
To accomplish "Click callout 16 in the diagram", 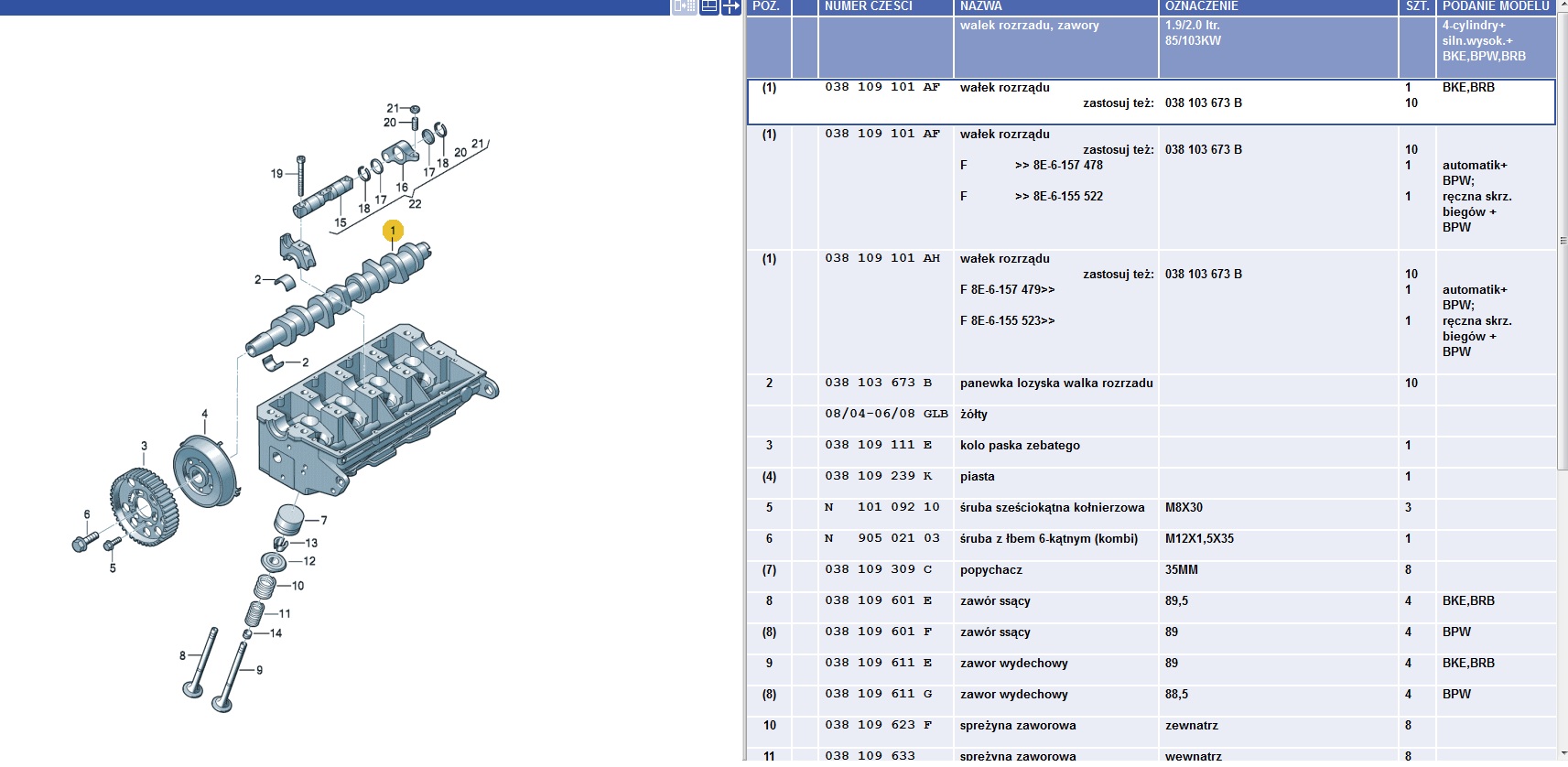I will [402, 188].
